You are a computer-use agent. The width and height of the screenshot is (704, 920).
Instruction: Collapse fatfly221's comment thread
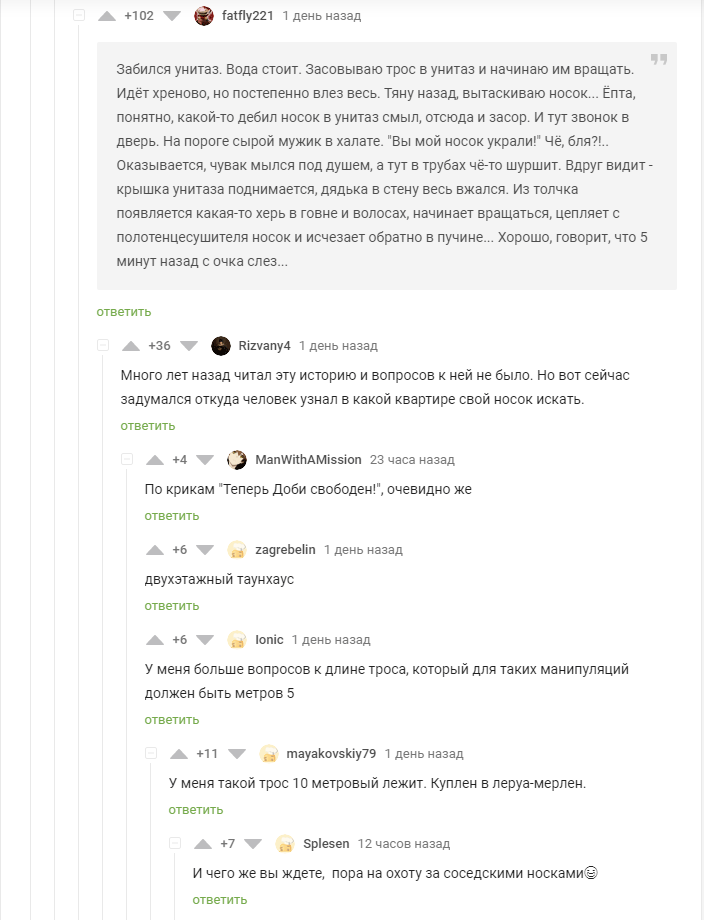tap(79, 16)
